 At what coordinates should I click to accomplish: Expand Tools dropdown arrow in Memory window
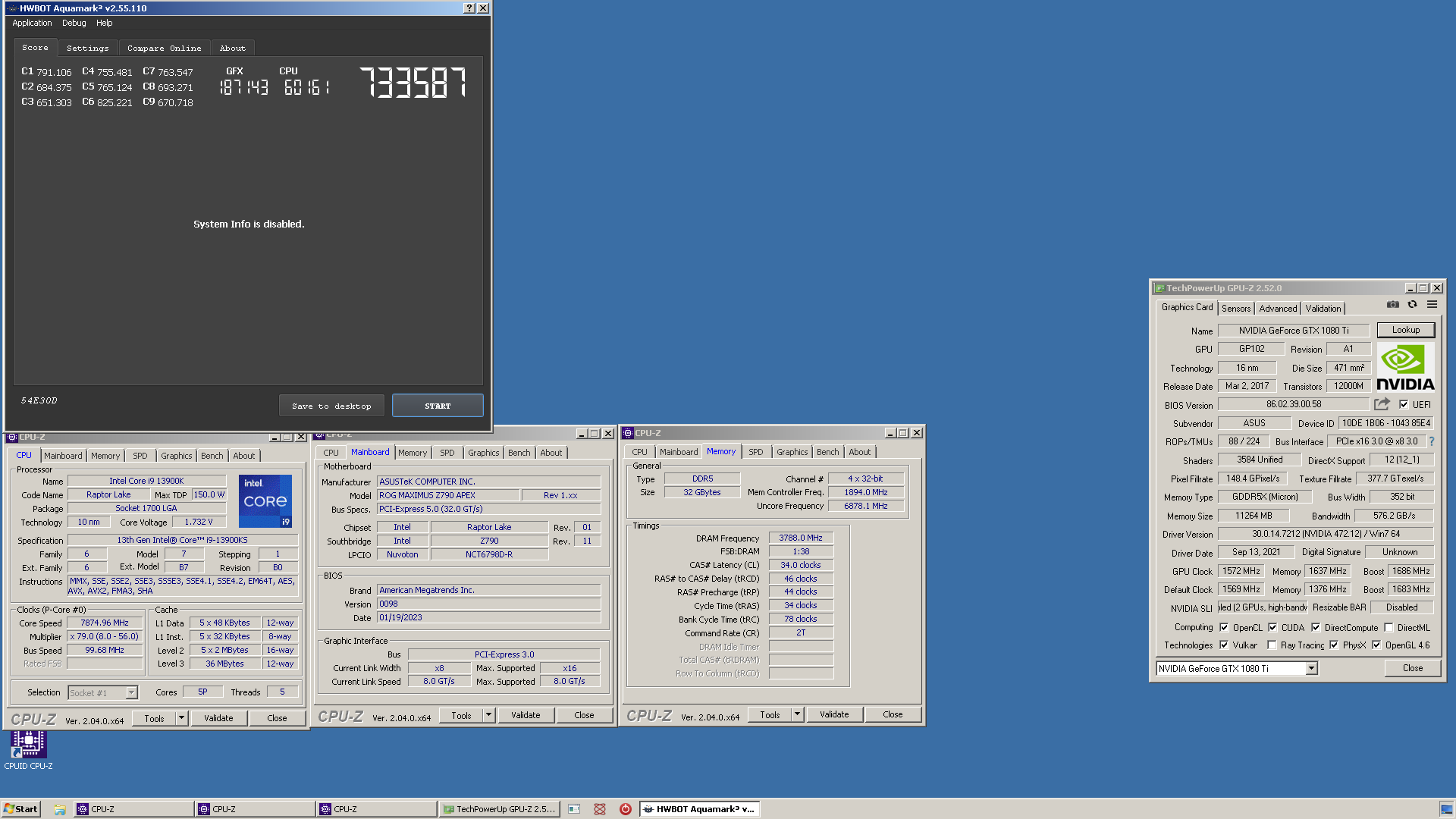(797, 714)
